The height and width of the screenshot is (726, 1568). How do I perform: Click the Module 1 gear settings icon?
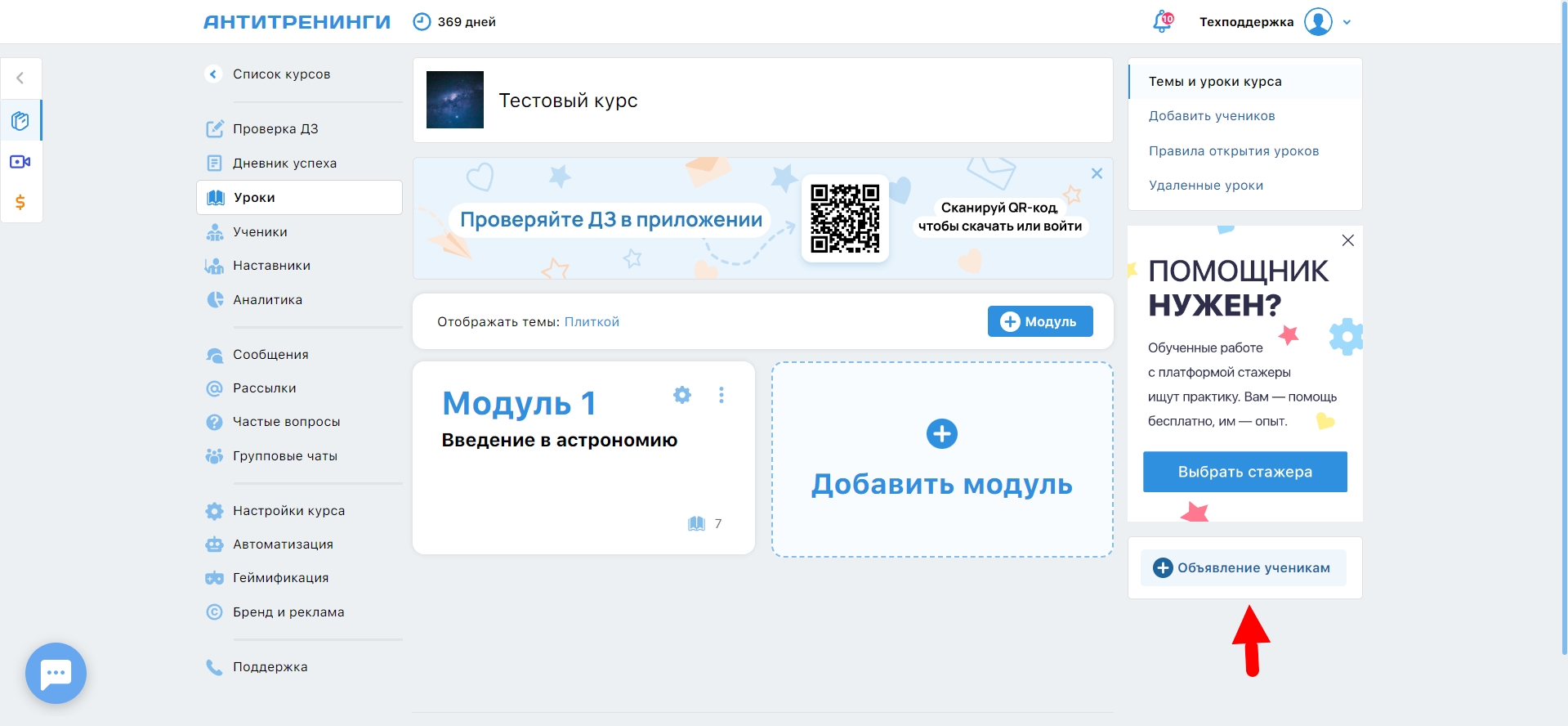(682, 396)
